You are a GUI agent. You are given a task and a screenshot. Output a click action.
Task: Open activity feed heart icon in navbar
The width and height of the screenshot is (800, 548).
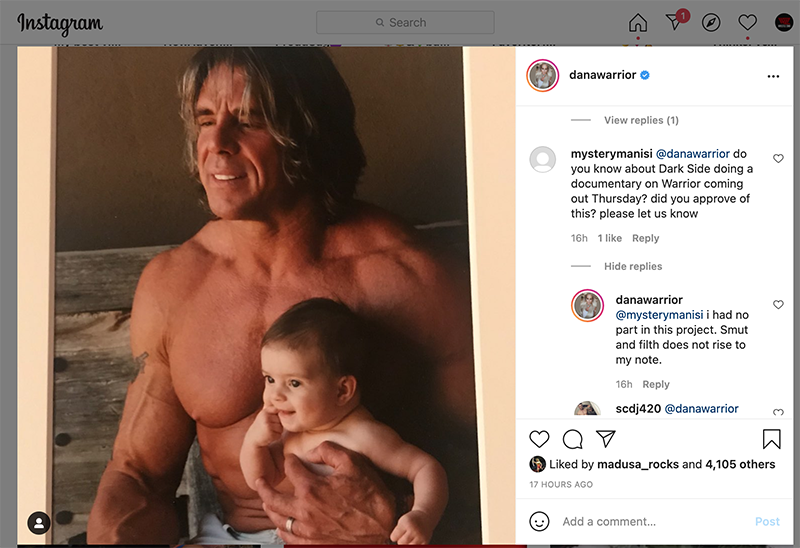(747, 22)
